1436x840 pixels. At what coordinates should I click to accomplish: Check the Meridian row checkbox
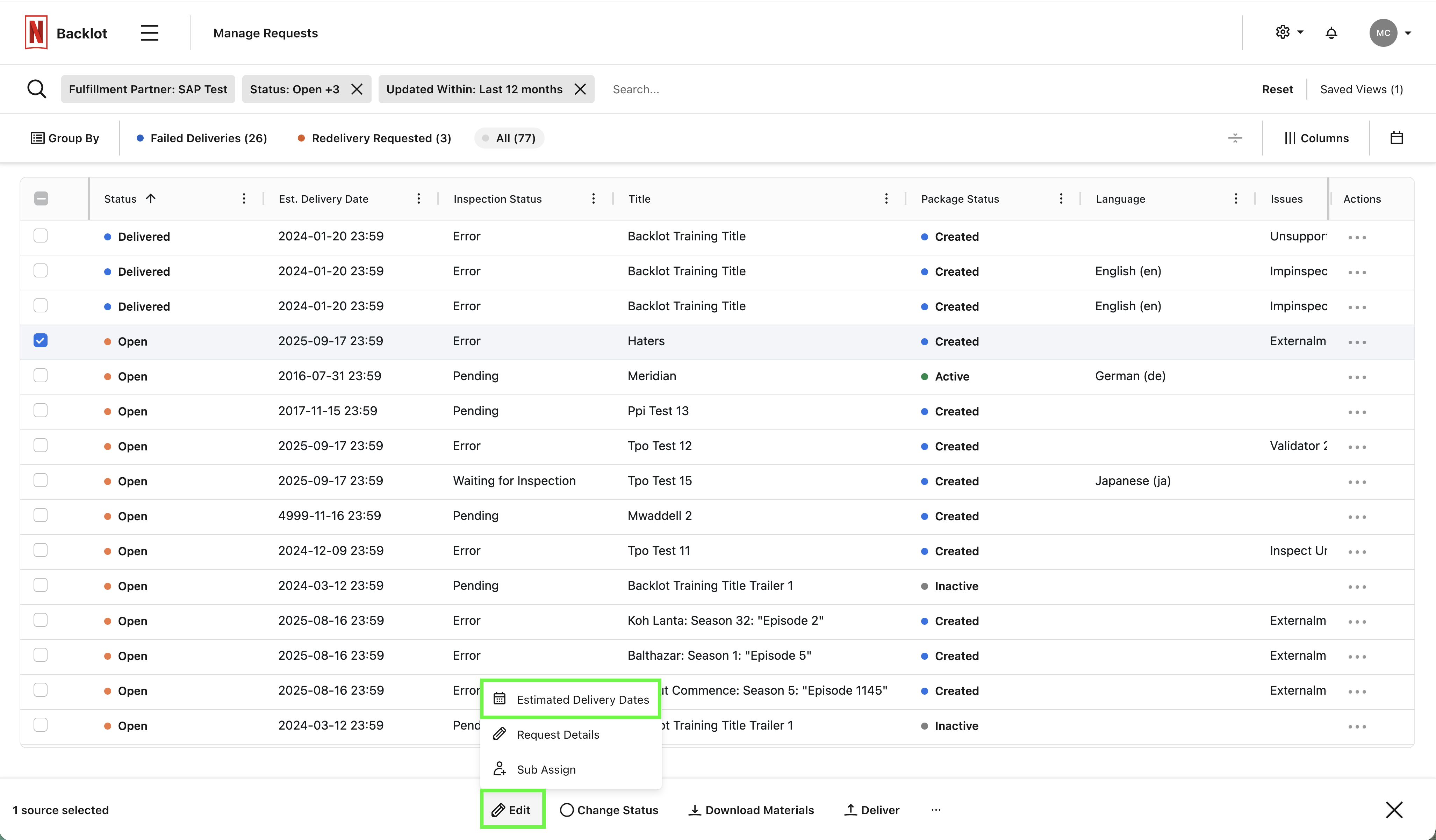click(x=41, y=375)
